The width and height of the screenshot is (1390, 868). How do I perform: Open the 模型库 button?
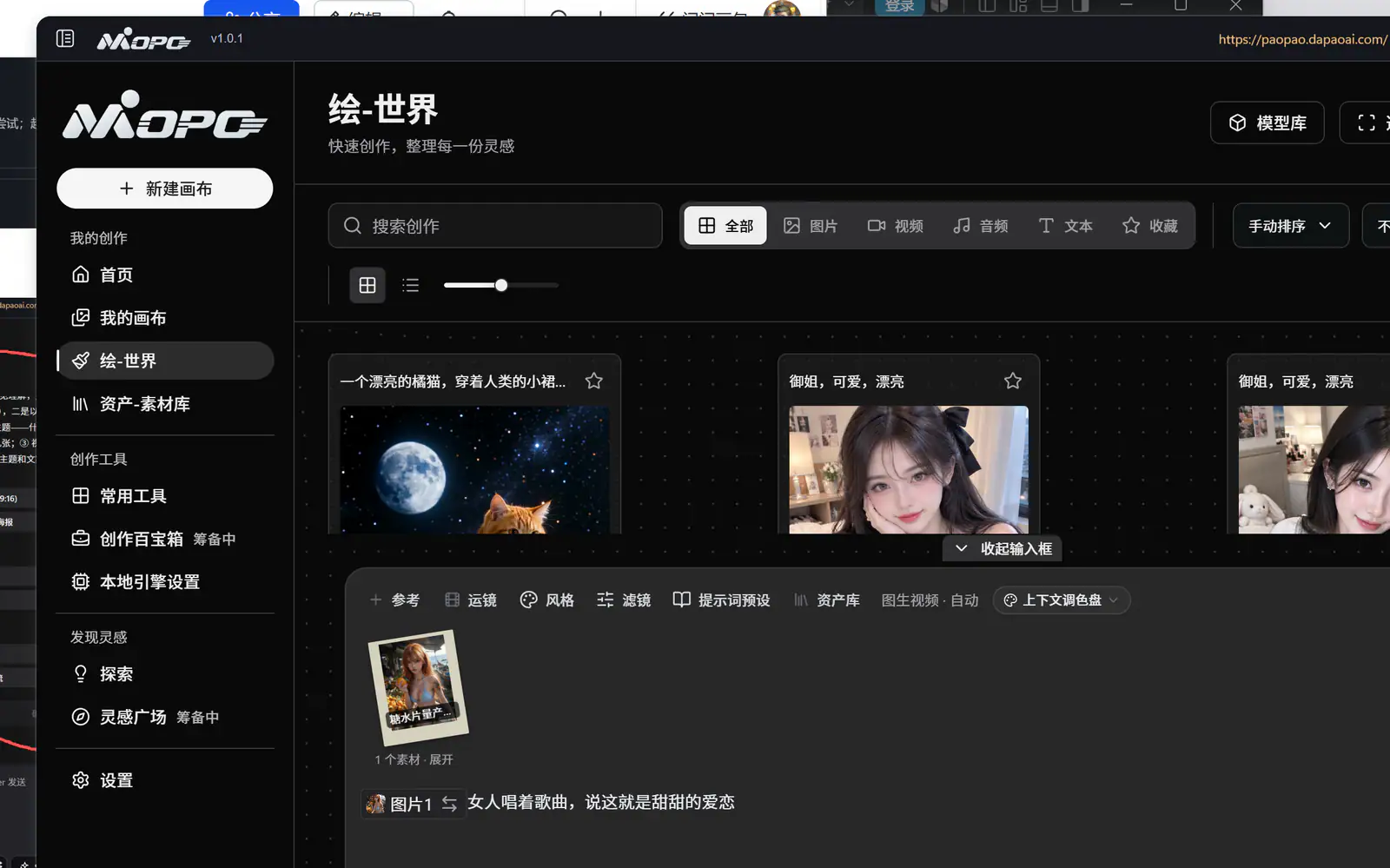tap(1268, 123)
